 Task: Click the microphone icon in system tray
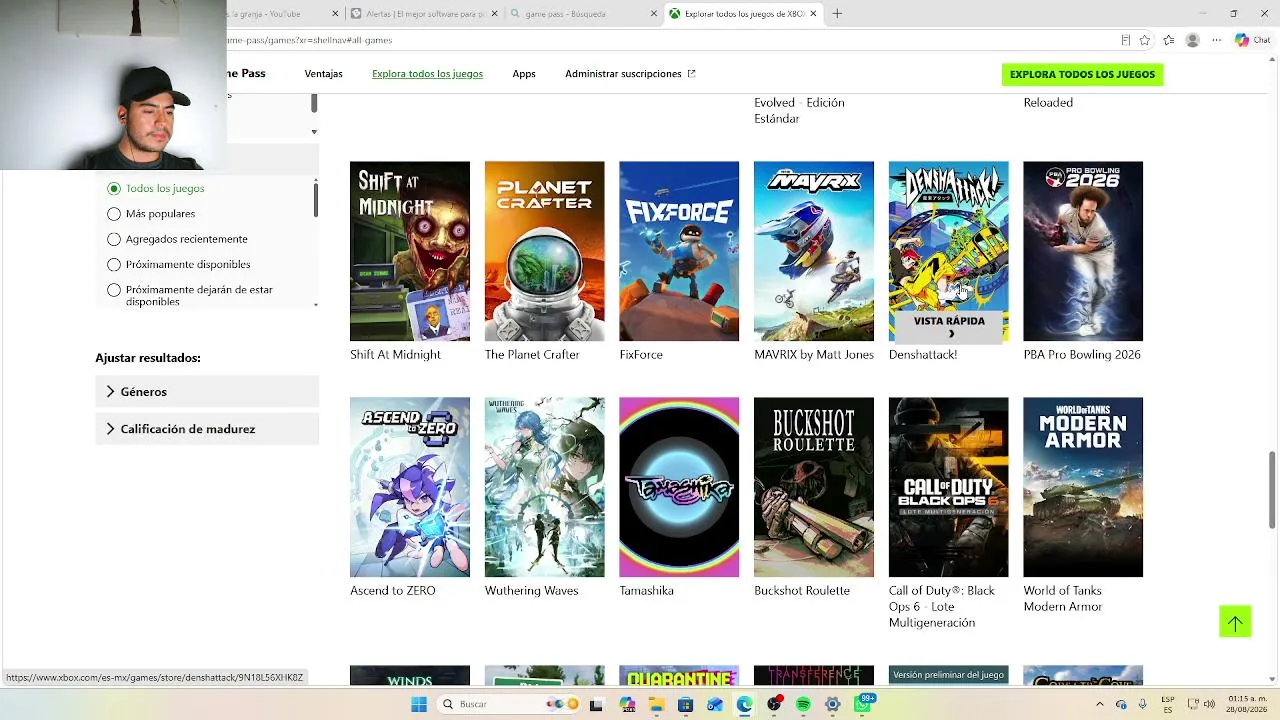click(1142, 704)
